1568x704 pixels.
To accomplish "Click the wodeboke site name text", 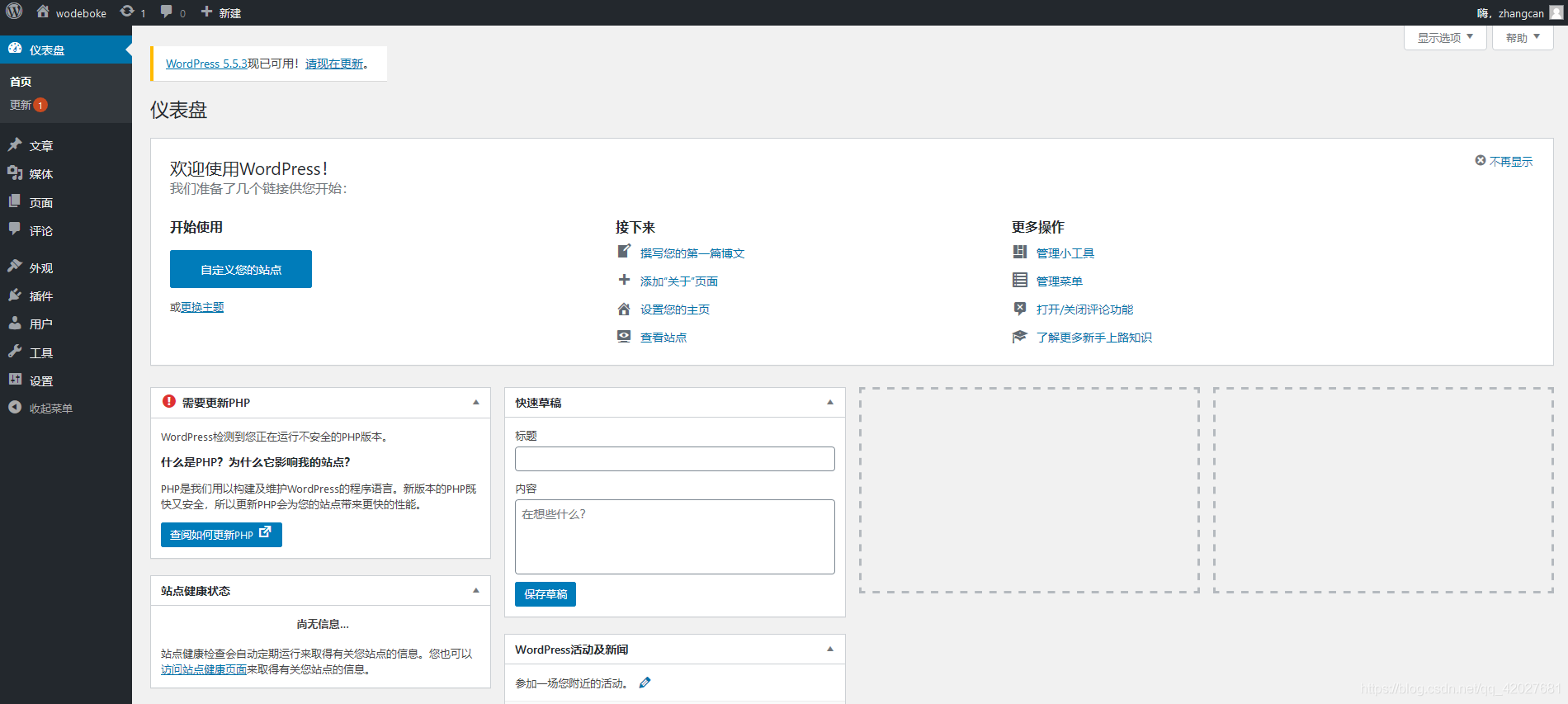I will (81, 13).
